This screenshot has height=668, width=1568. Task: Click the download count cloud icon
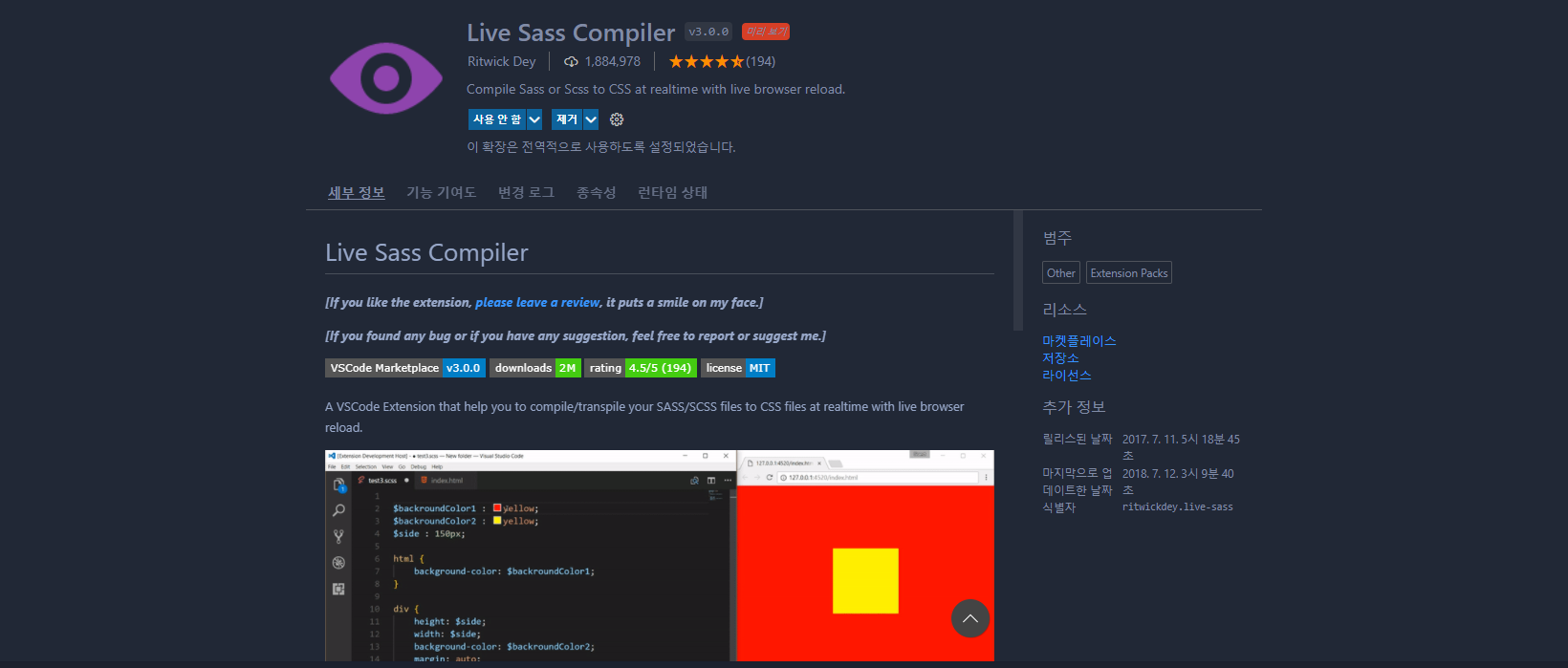(571, 62)
